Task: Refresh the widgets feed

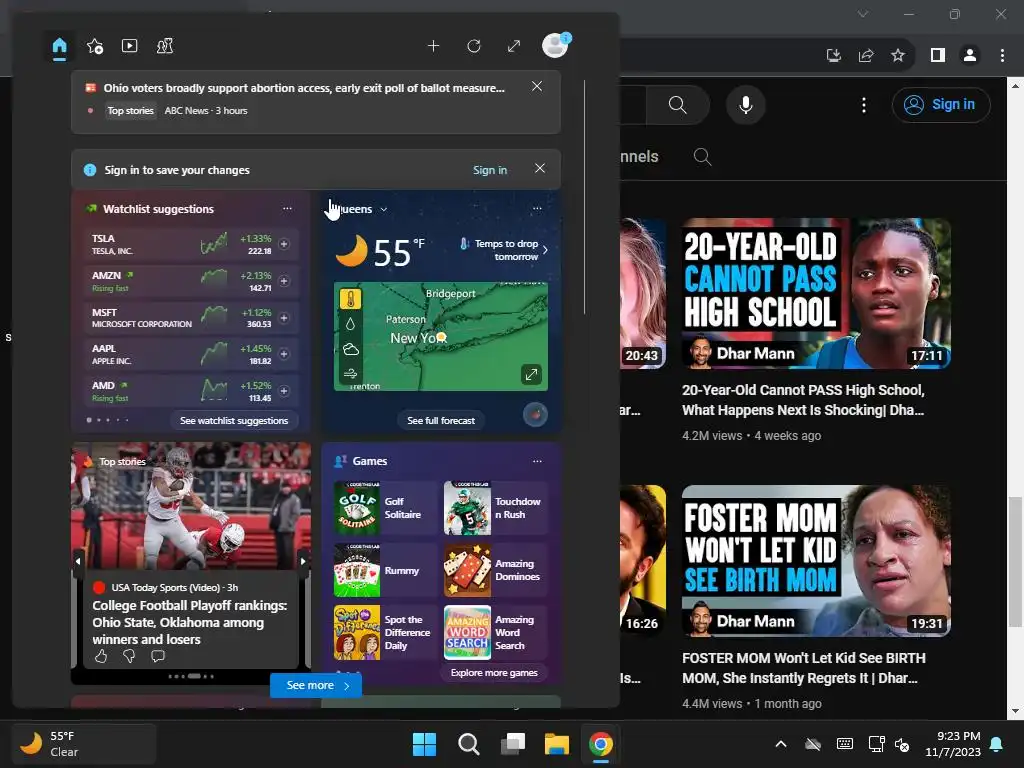Action: pyautogui.click(x=474, y=46)
